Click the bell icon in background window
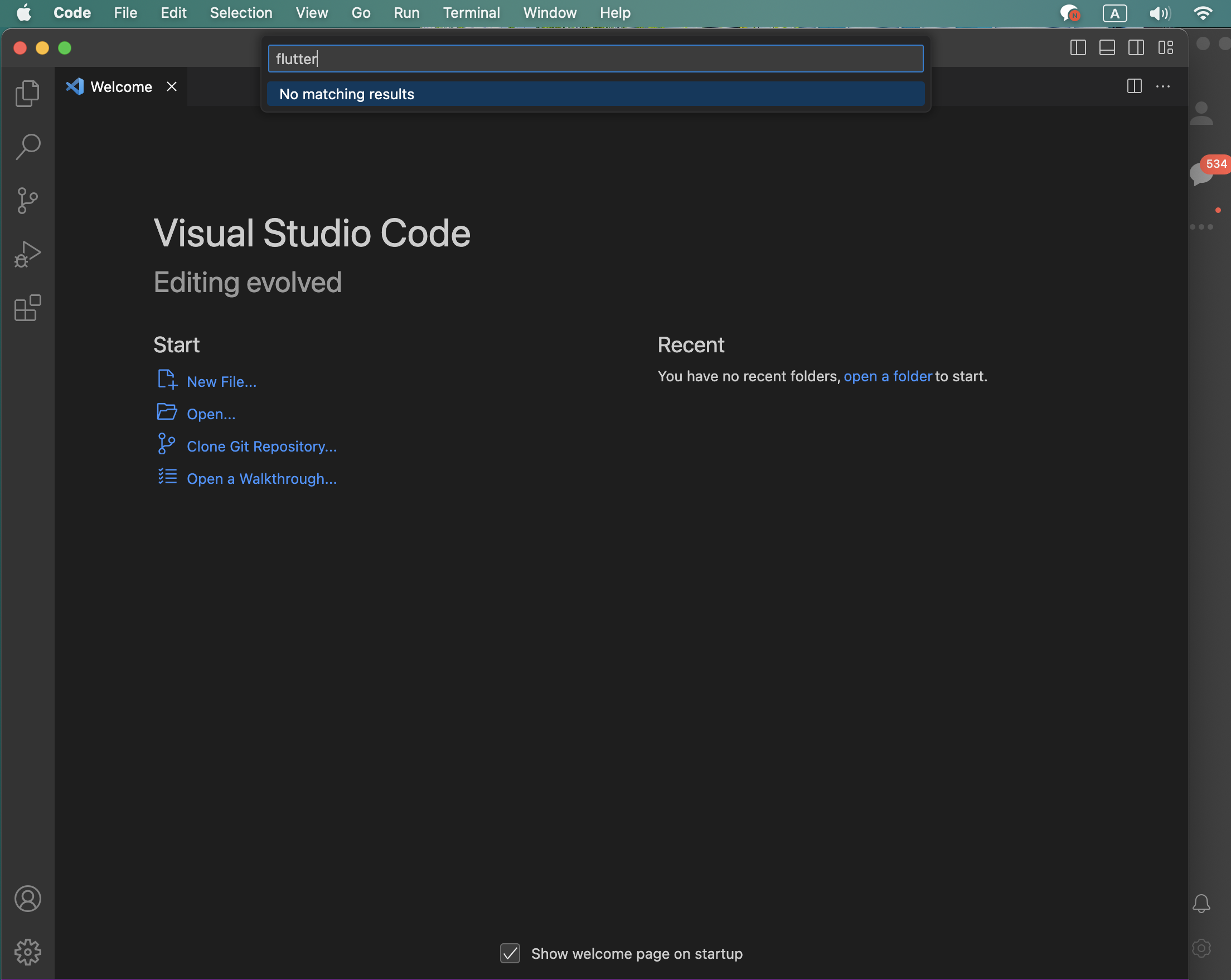 (1201, 903)
